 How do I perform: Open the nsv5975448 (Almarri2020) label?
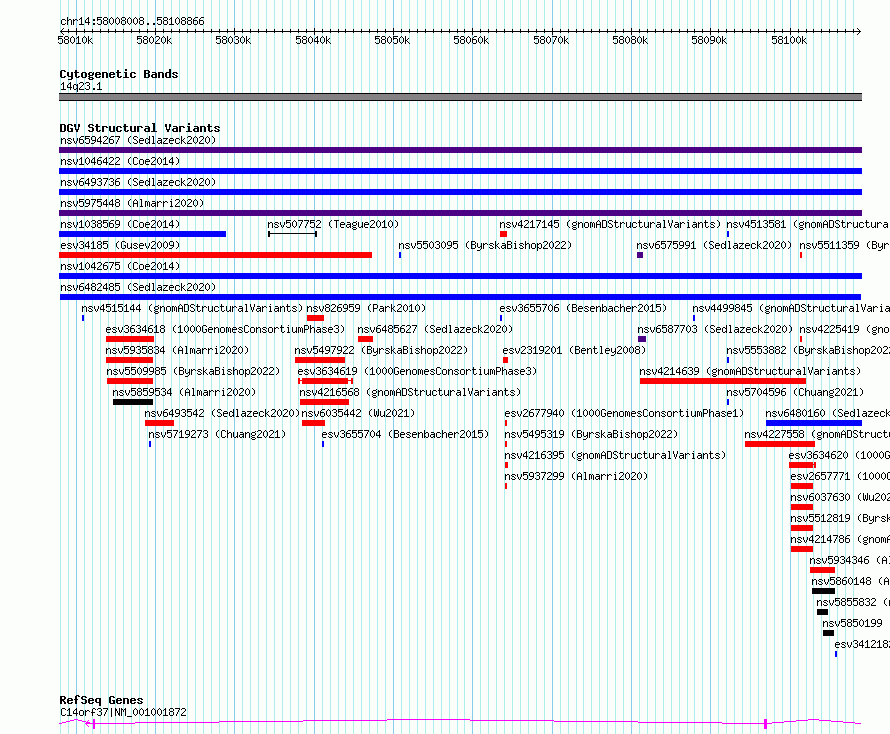pos(132,203)
